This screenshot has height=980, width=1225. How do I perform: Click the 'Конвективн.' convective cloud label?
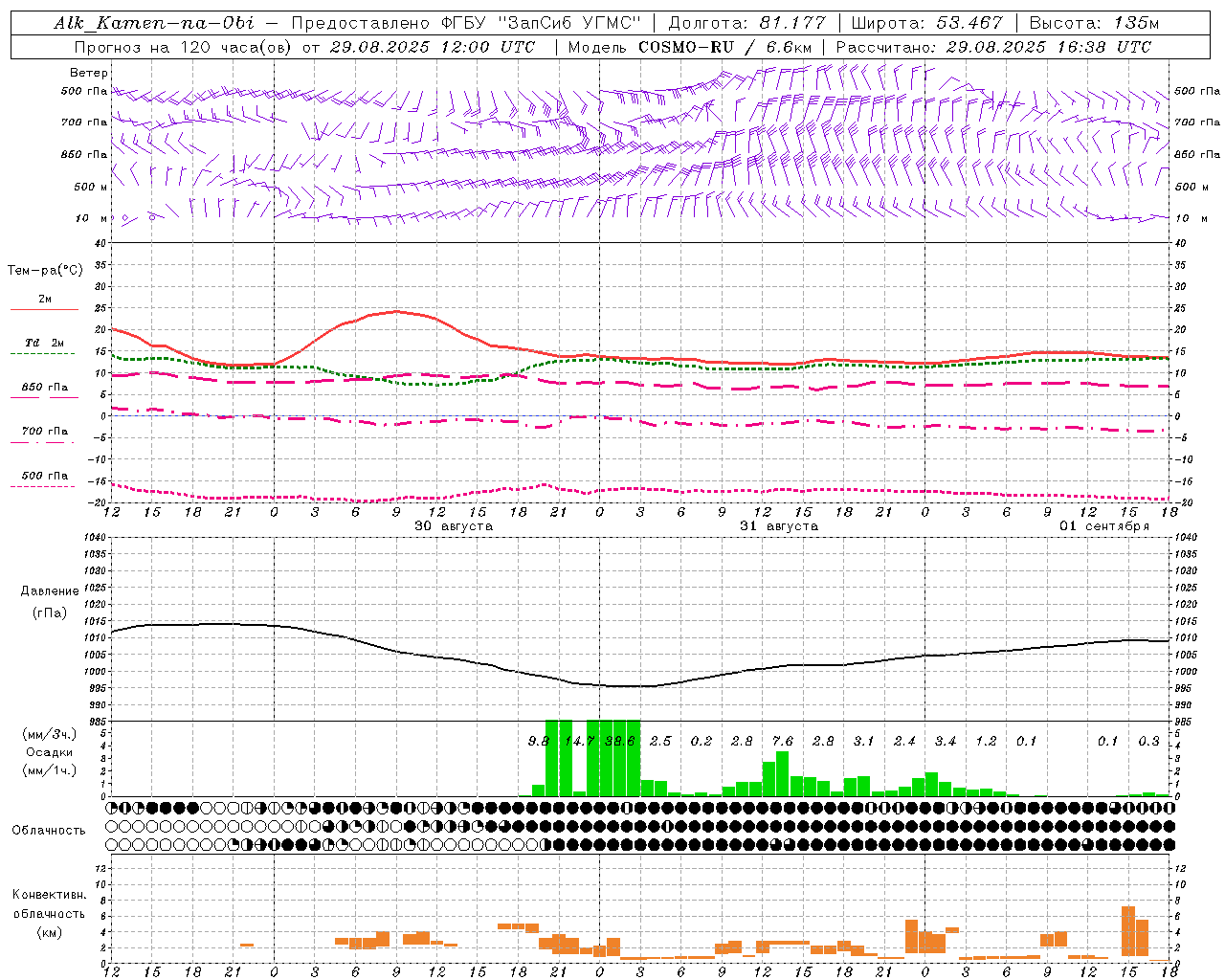pyautogui.click(x=49, y=895)
